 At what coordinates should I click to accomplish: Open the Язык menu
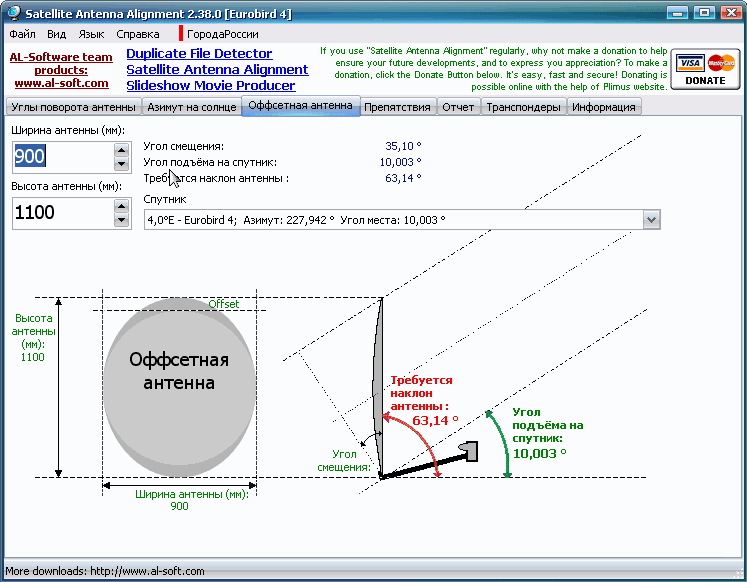(x=91, y=34)
